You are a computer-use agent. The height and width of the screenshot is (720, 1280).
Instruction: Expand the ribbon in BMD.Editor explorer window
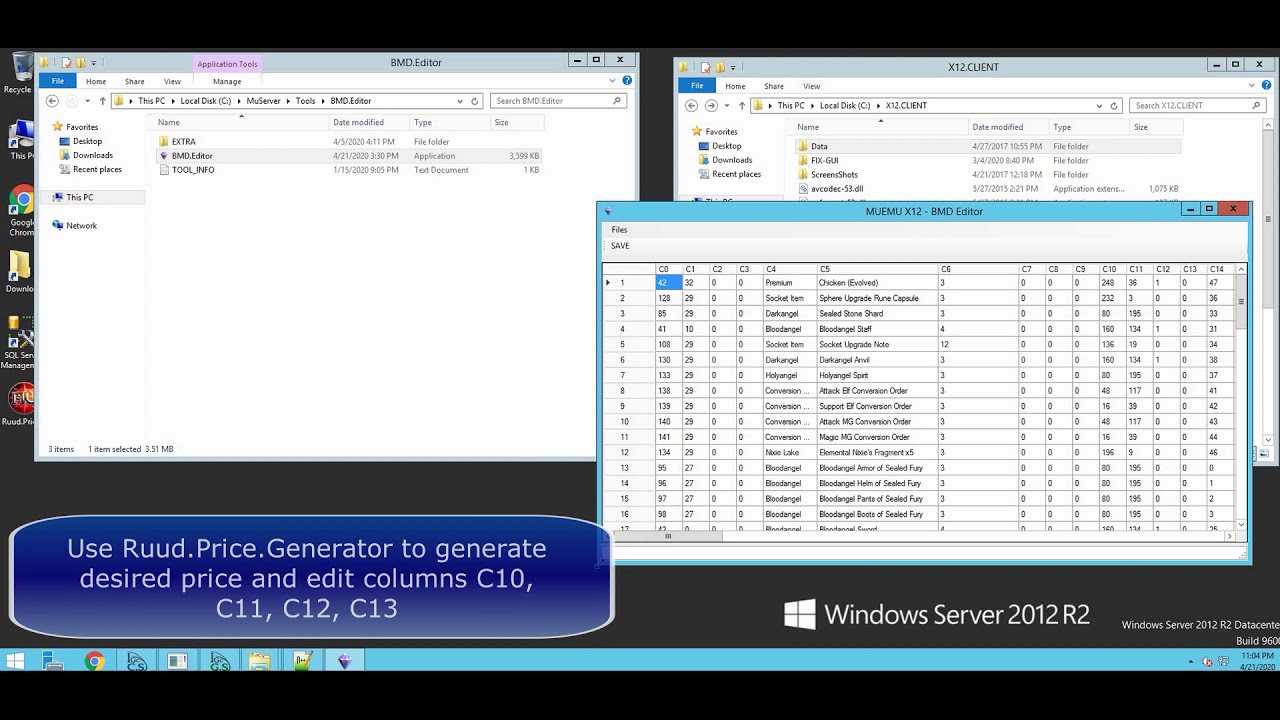click(613, 81)
